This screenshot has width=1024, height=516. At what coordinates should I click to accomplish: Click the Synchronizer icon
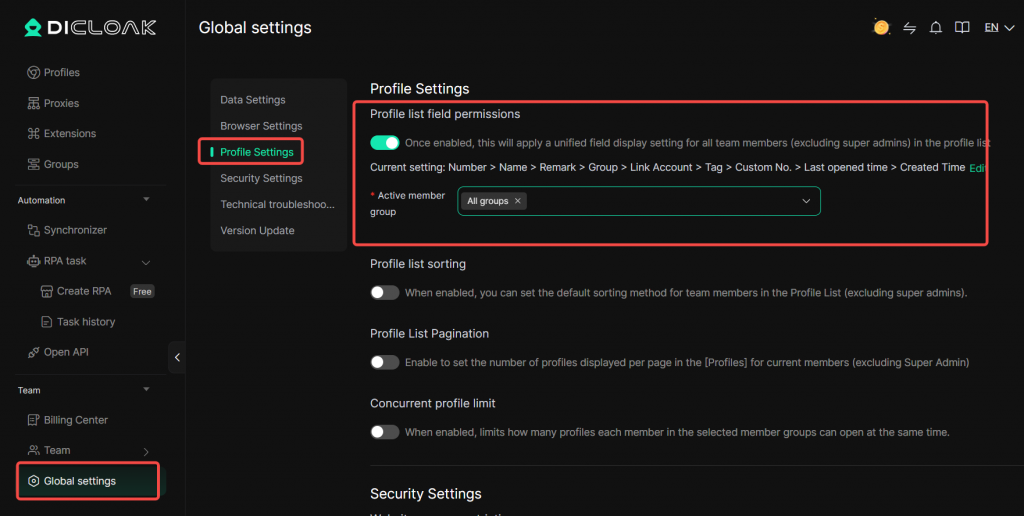pyautogui.click(x=33, y=230)
